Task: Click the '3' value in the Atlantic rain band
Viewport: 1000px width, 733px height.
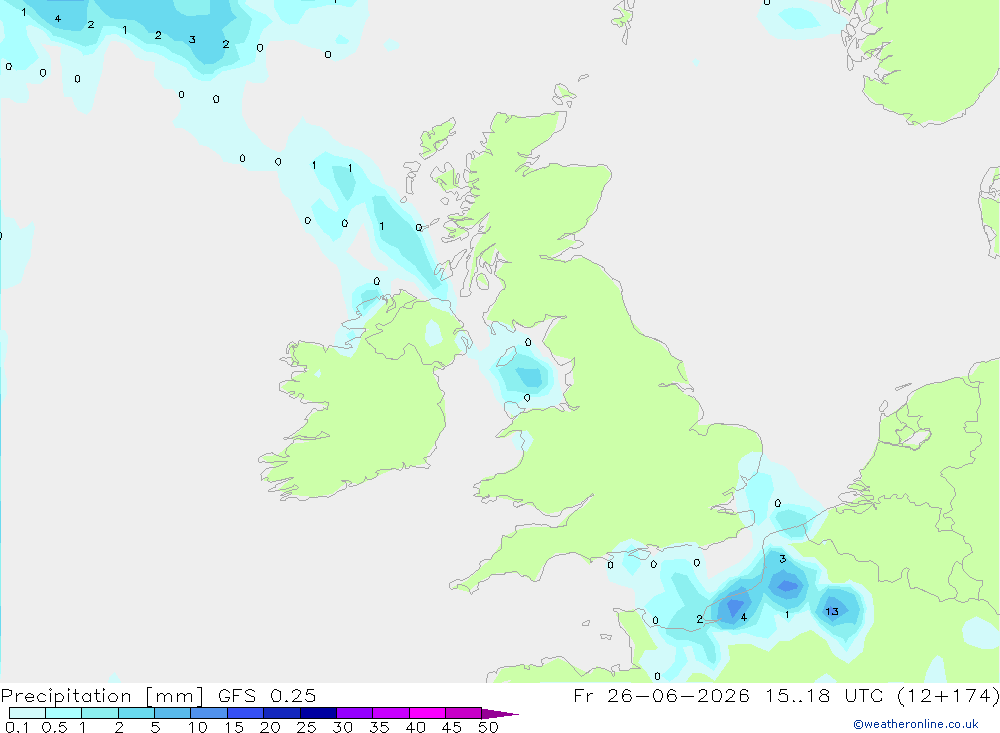Action: tap(192, 40)
